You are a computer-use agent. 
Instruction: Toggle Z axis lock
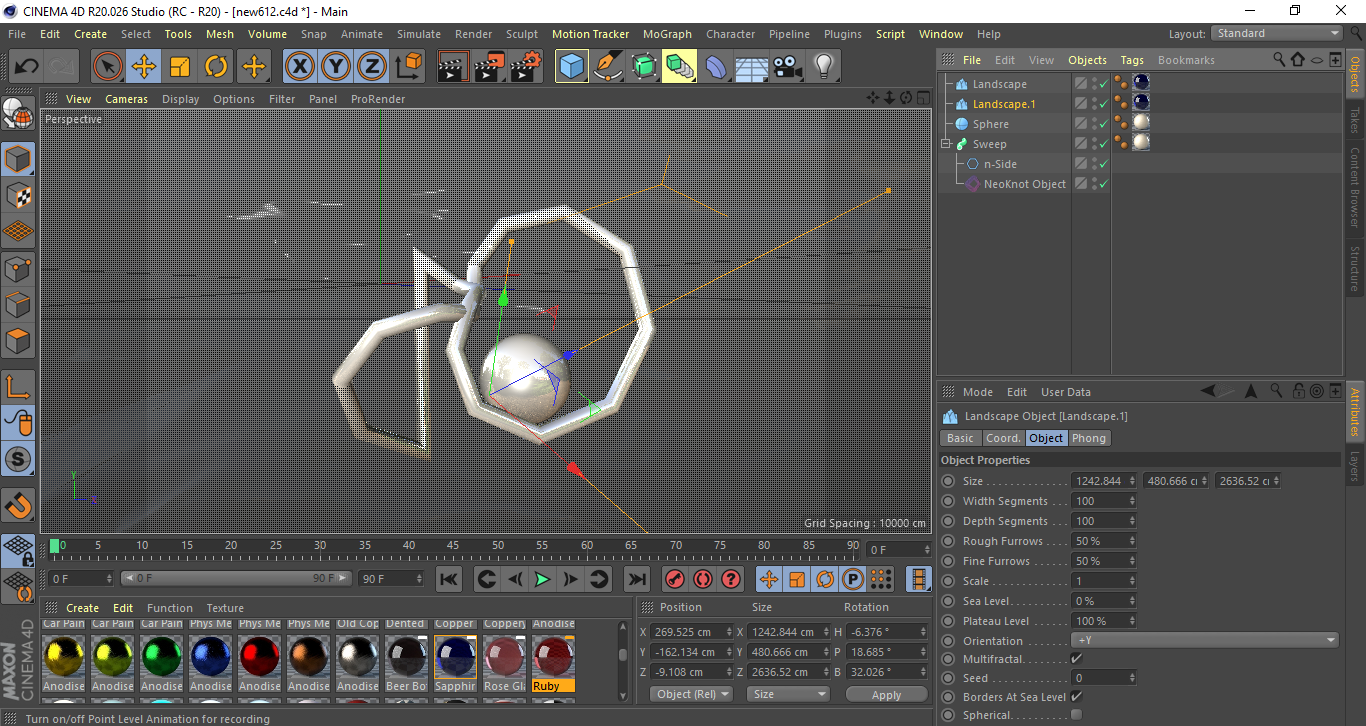(371, 67)
